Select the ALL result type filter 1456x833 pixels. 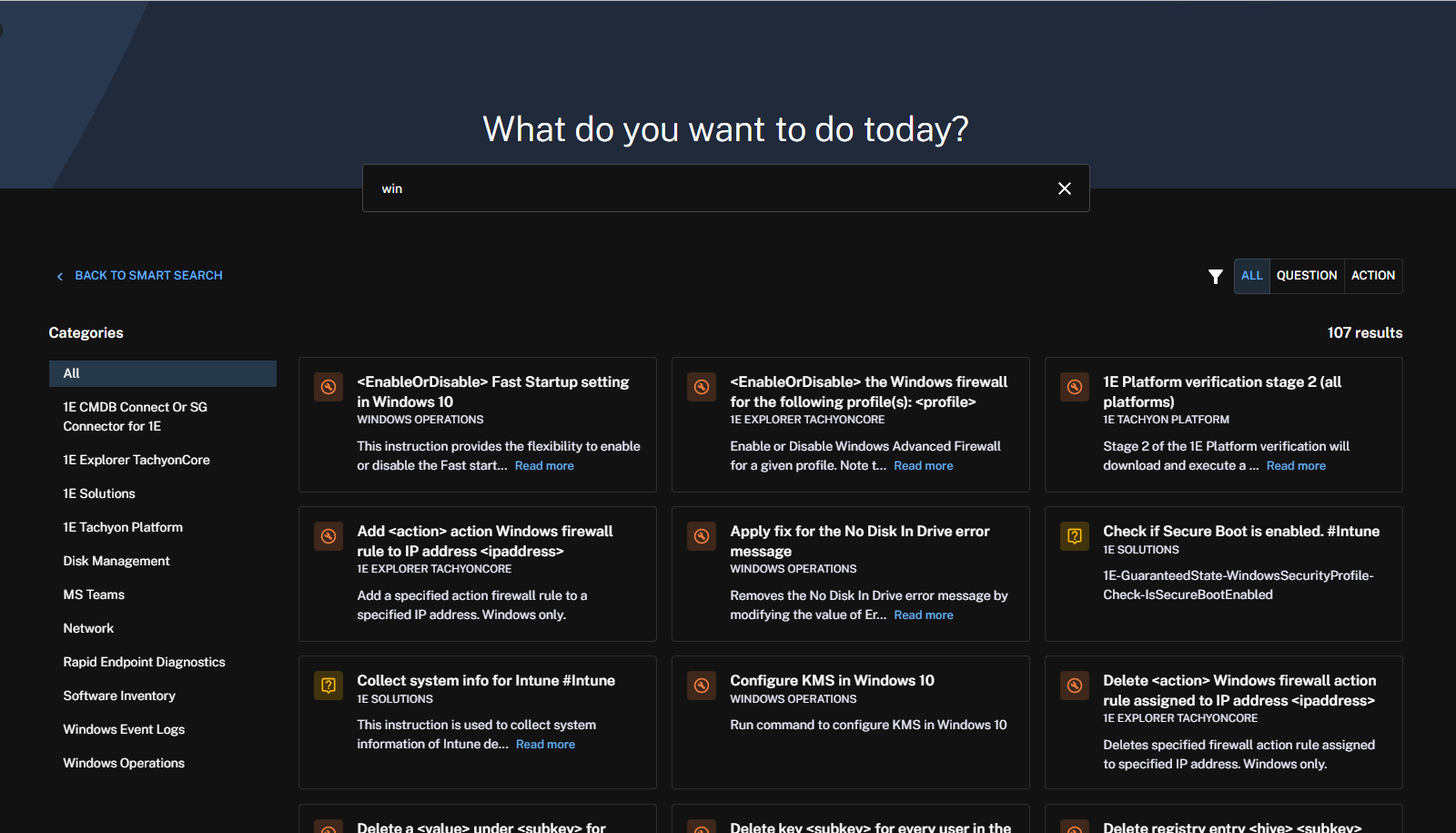coord(1251,276)
